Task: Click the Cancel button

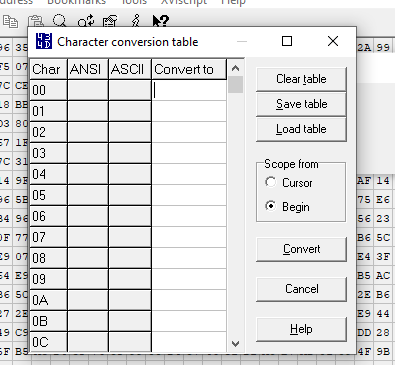Action: click(301, 289)
